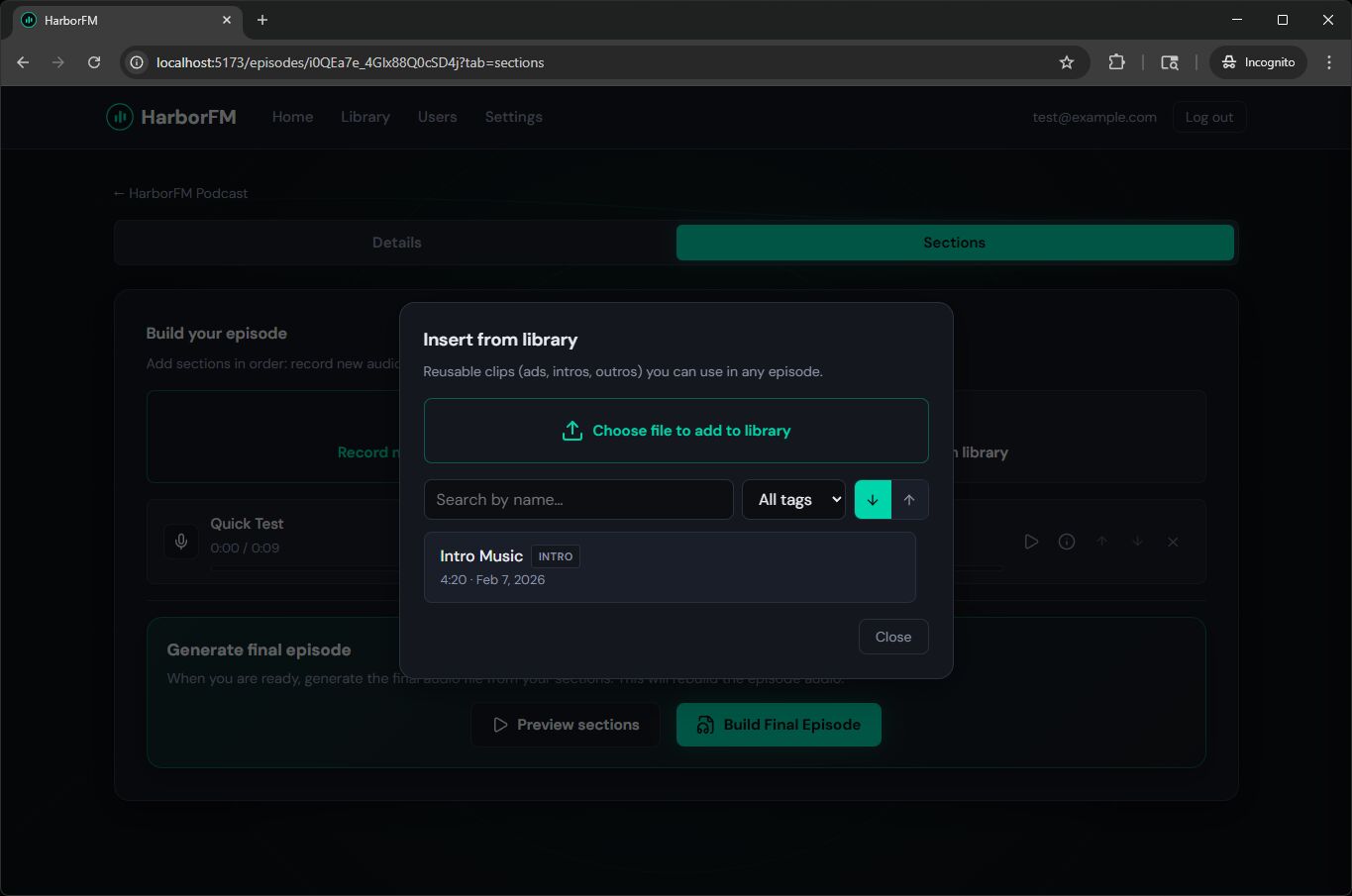1352x896 pixels.
Task: Show info for Quick Test section
Action: click(1067, 542)
